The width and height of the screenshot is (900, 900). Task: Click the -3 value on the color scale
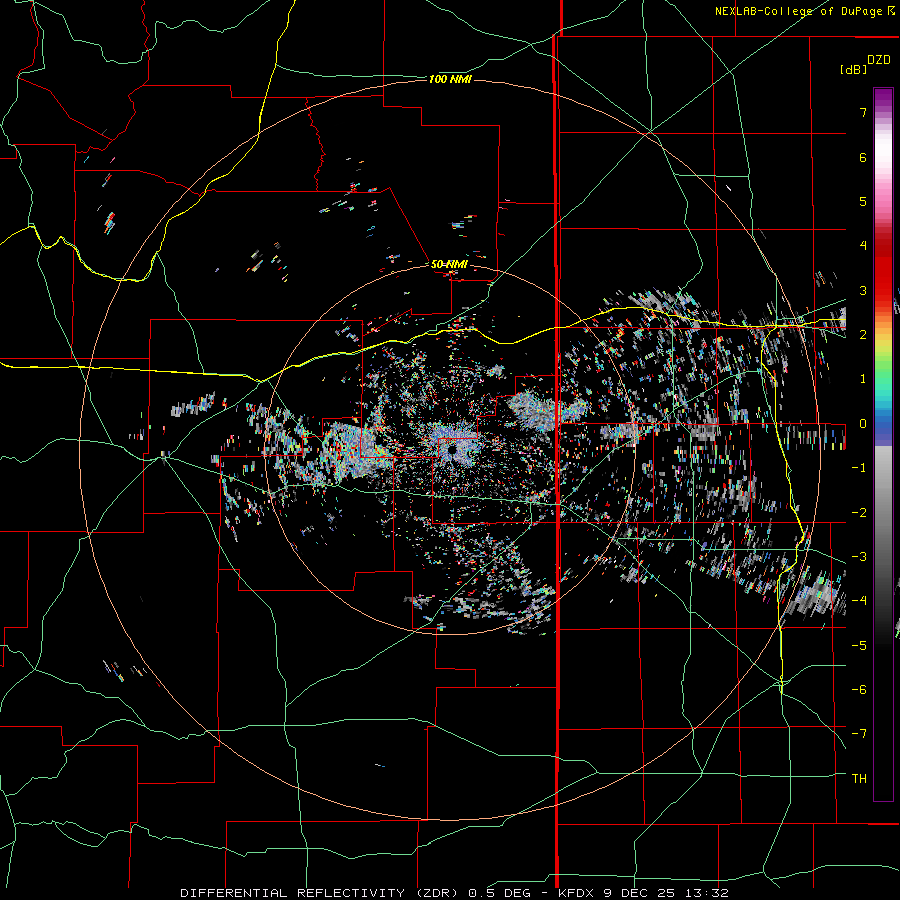pyautogui.click(x=859, y=557)
